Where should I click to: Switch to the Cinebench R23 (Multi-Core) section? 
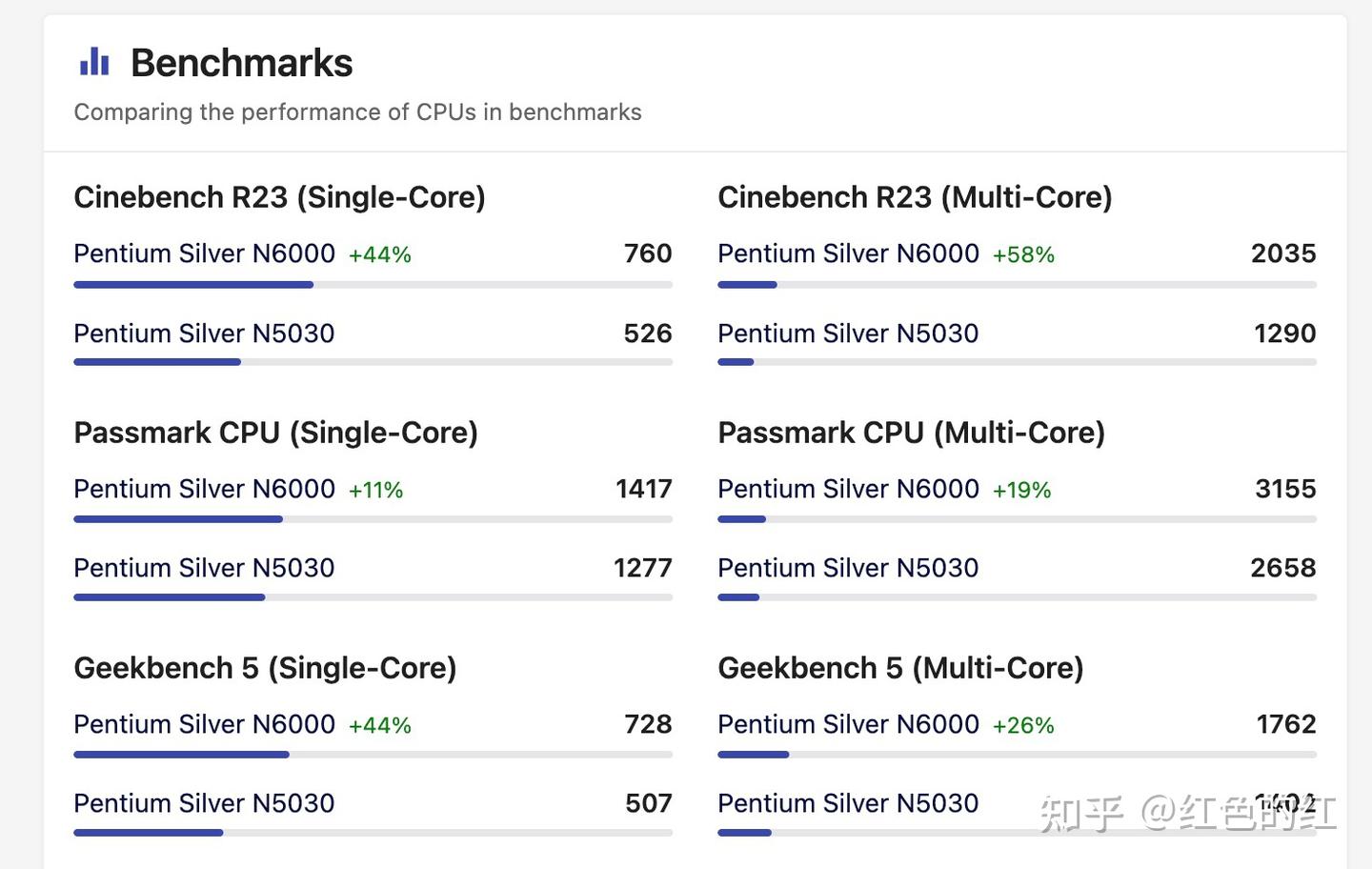coord(916,197)
